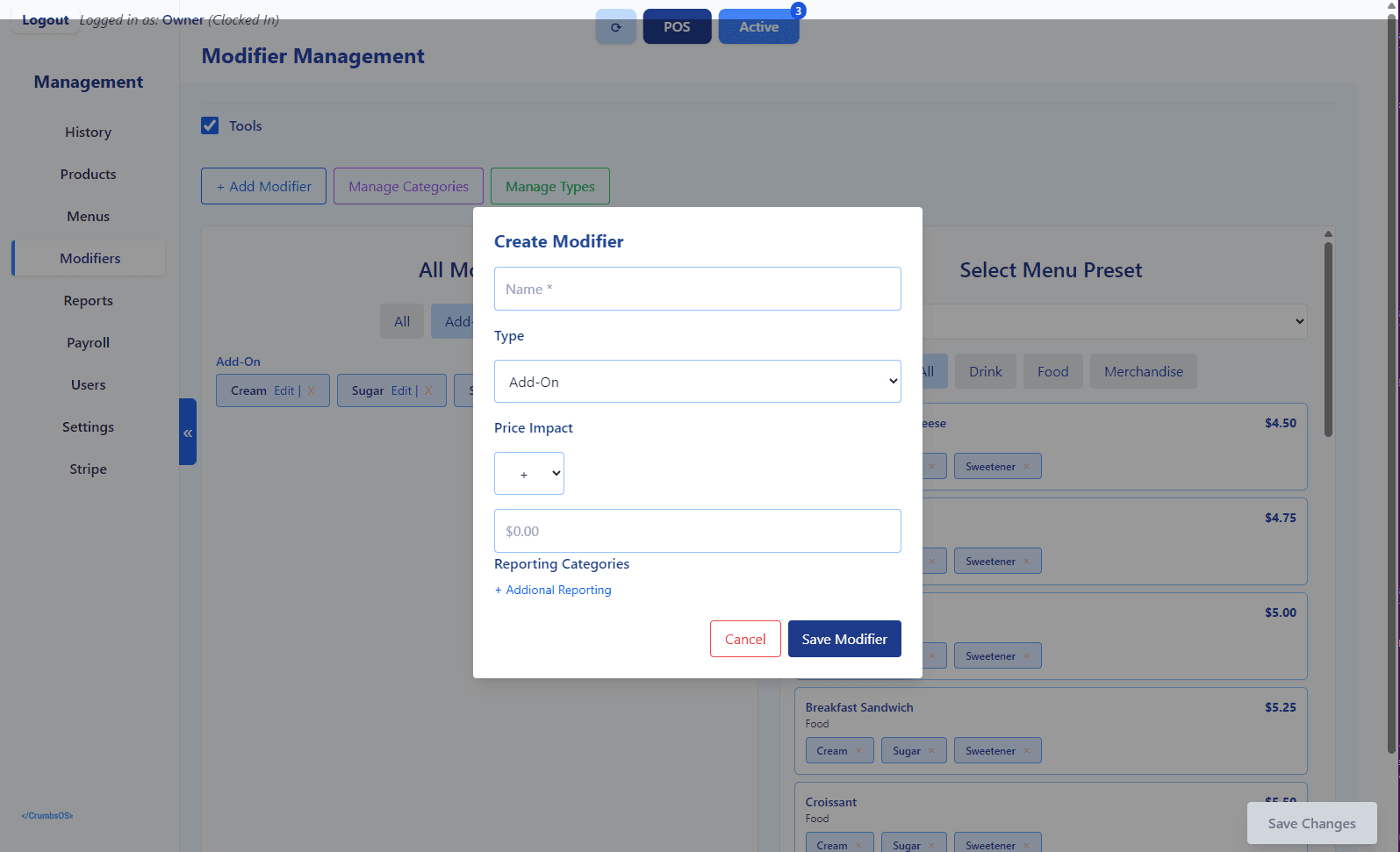Remove Sugar tag from Breakfast Sandwich
1400x852 pixels.
[931, 751]
